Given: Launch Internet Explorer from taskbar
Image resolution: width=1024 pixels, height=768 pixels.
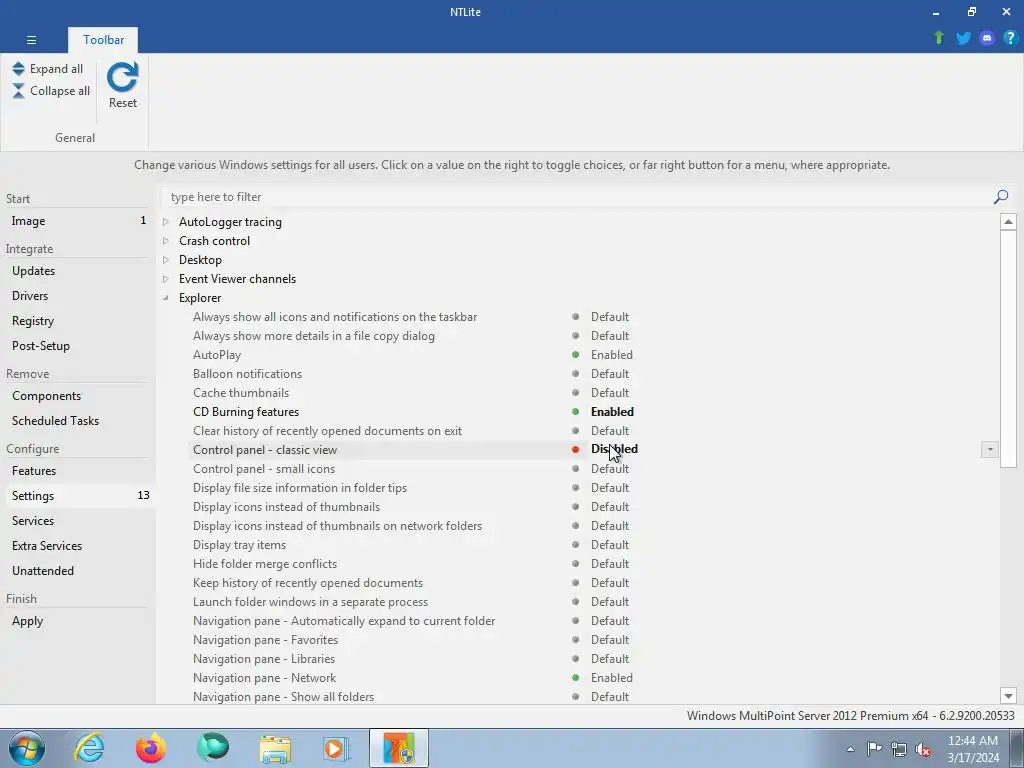Looking at the screenshot, I should point(89,748).
